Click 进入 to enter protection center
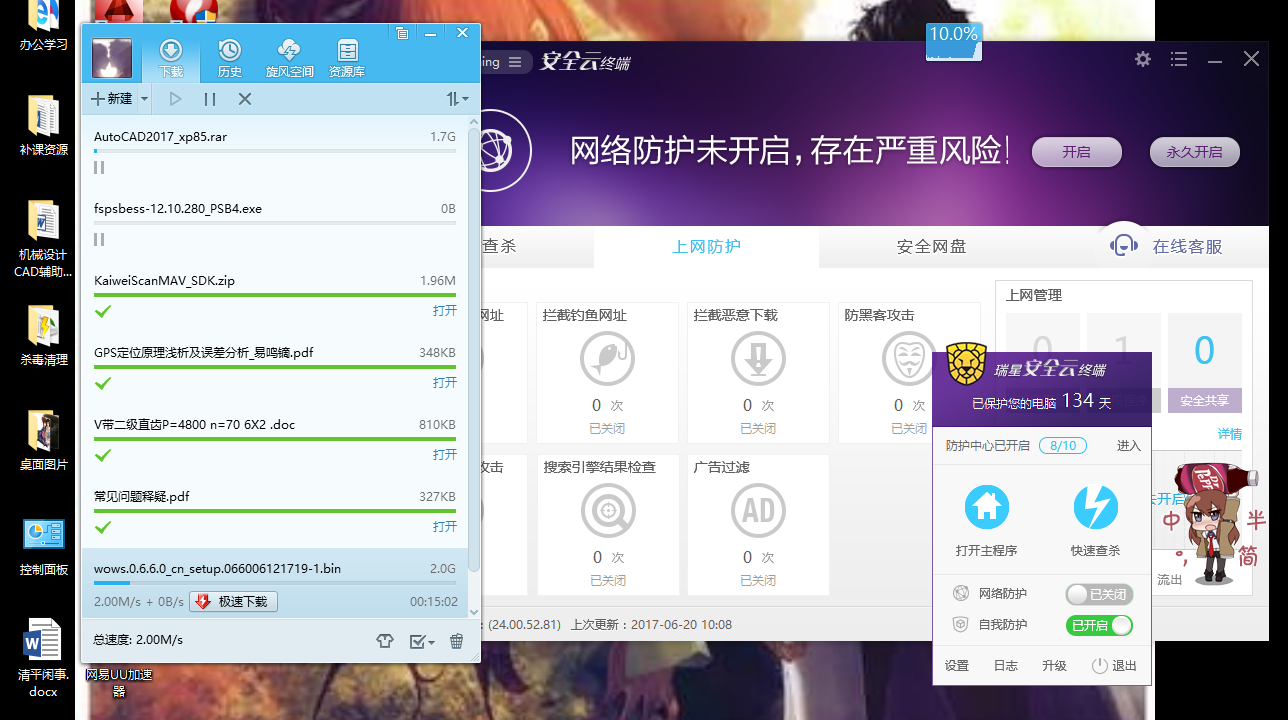Screen dimensions: 1288x720 (1129, 446)
